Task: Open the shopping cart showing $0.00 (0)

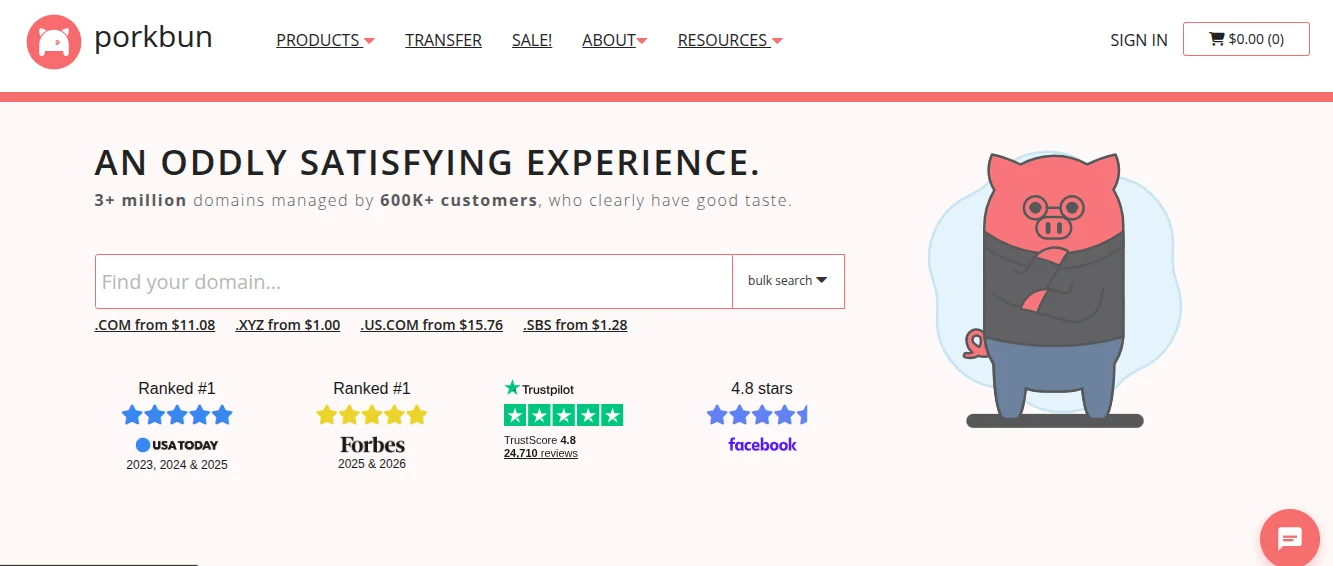Action: [x=1246, y=39]
